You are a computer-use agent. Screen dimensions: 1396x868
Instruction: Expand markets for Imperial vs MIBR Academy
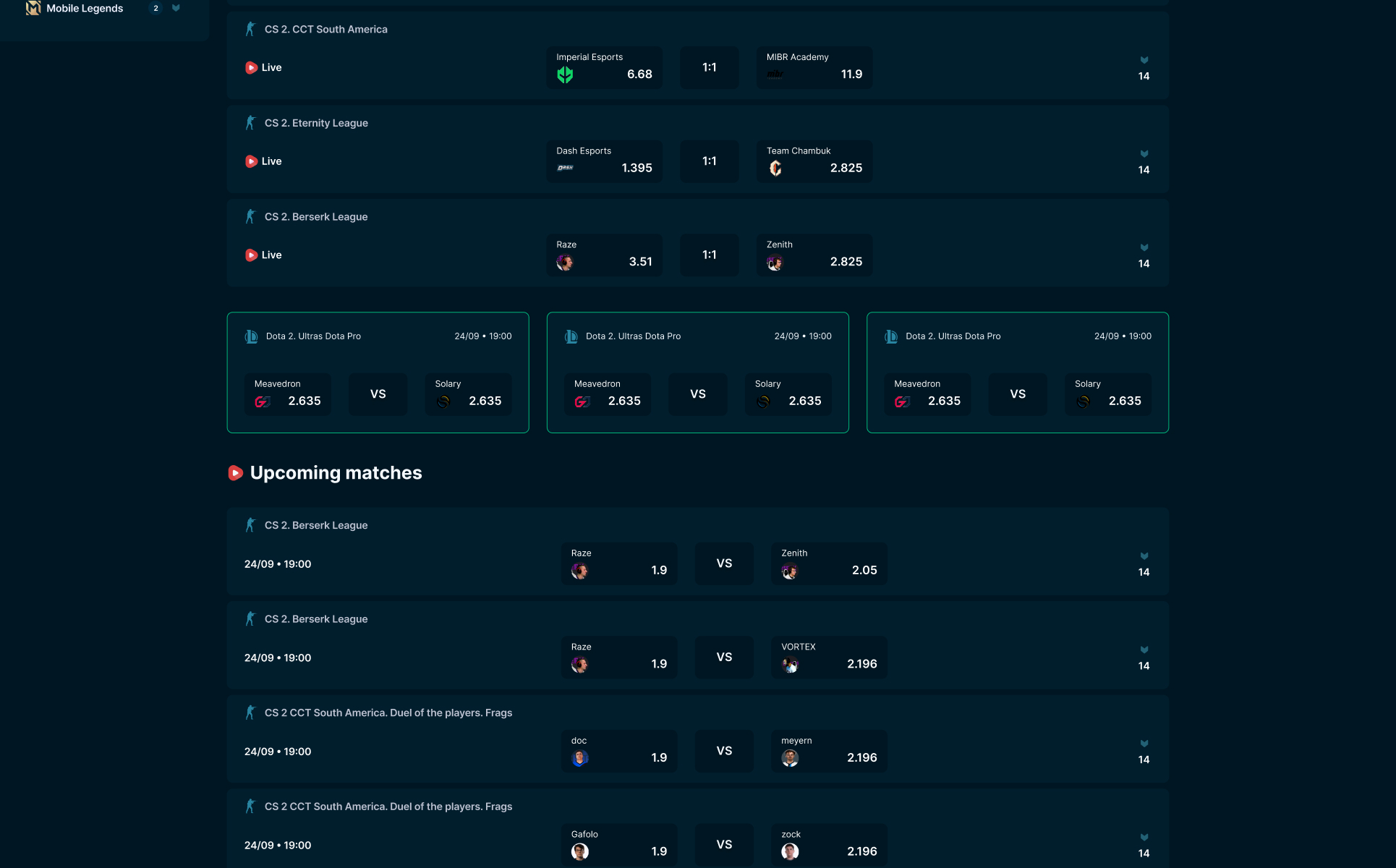click(1144, 61)
